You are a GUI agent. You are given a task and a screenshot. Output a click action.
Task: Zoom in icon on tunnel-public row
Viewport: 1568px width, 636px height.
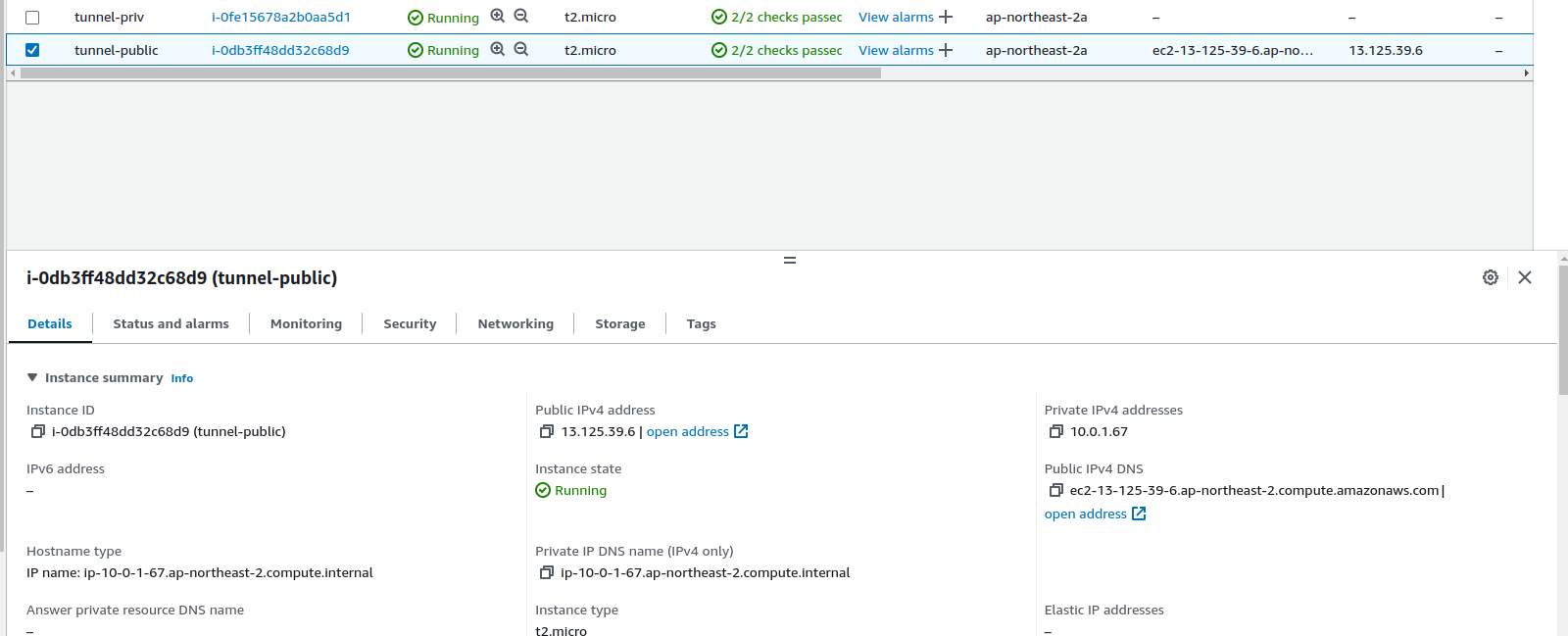click(498, 49)
